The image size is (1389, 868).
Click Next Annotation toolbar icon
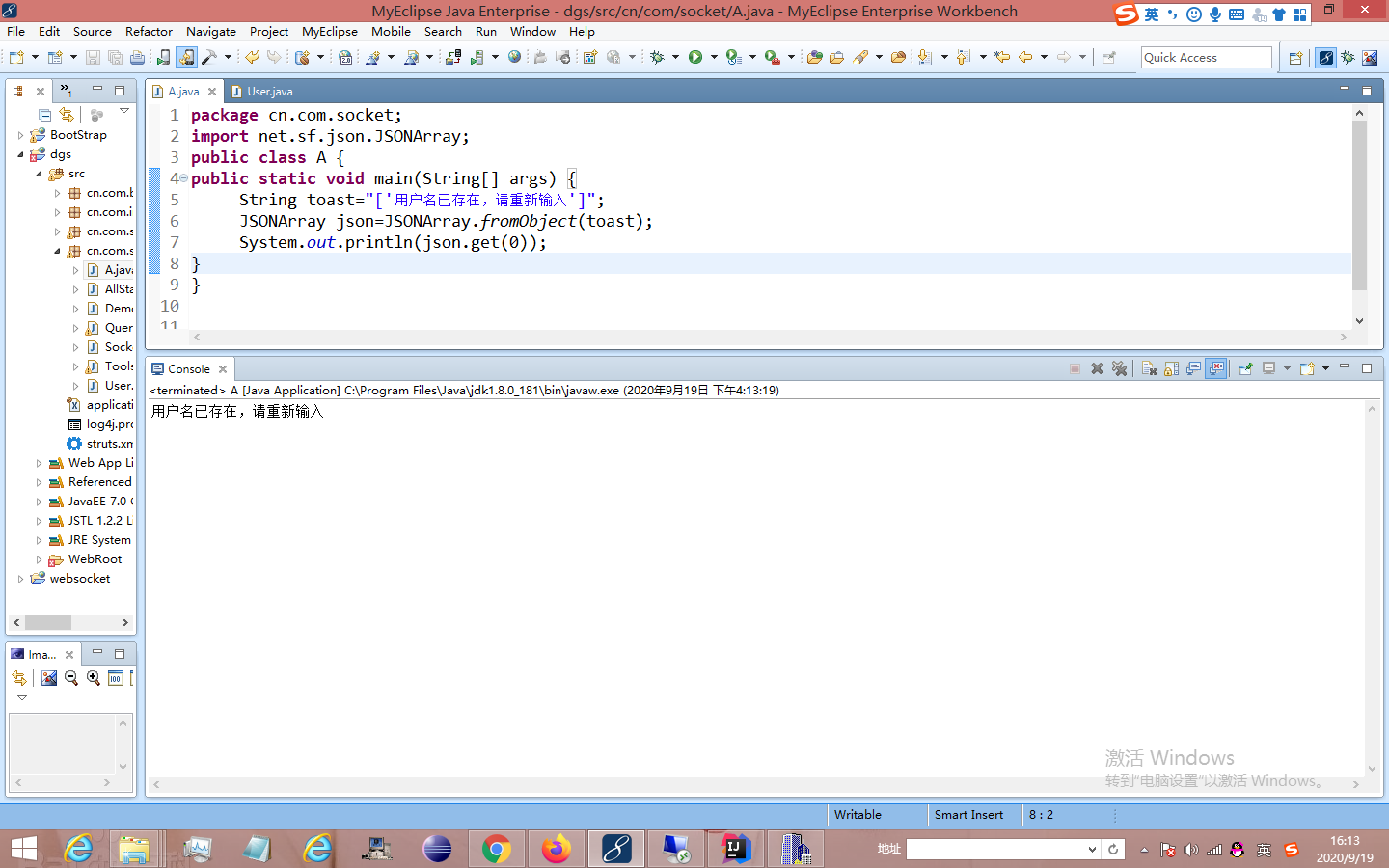924,58
